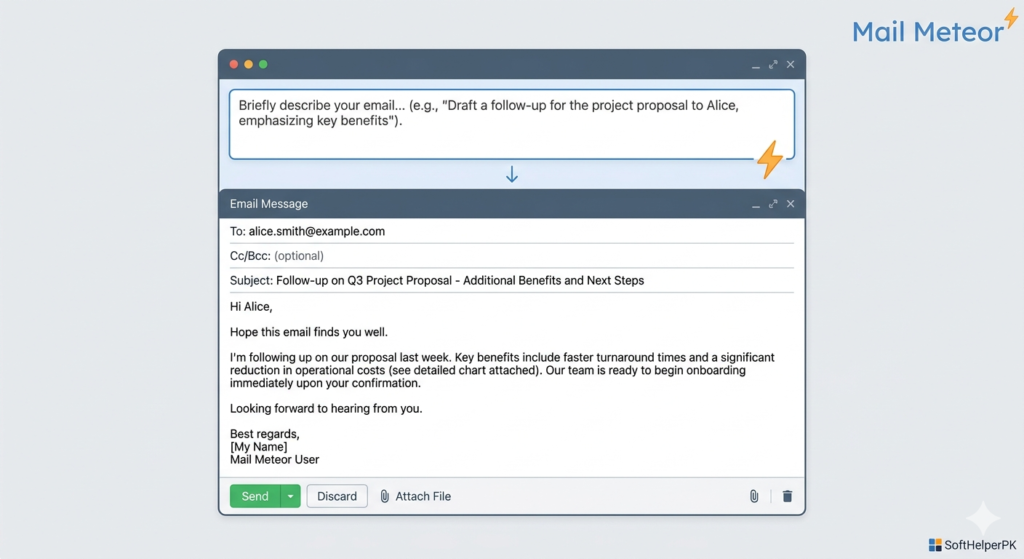Click the paragraph starting 'I'm following up'
The image size is (1024, 559).
click(x=502, y=370)
